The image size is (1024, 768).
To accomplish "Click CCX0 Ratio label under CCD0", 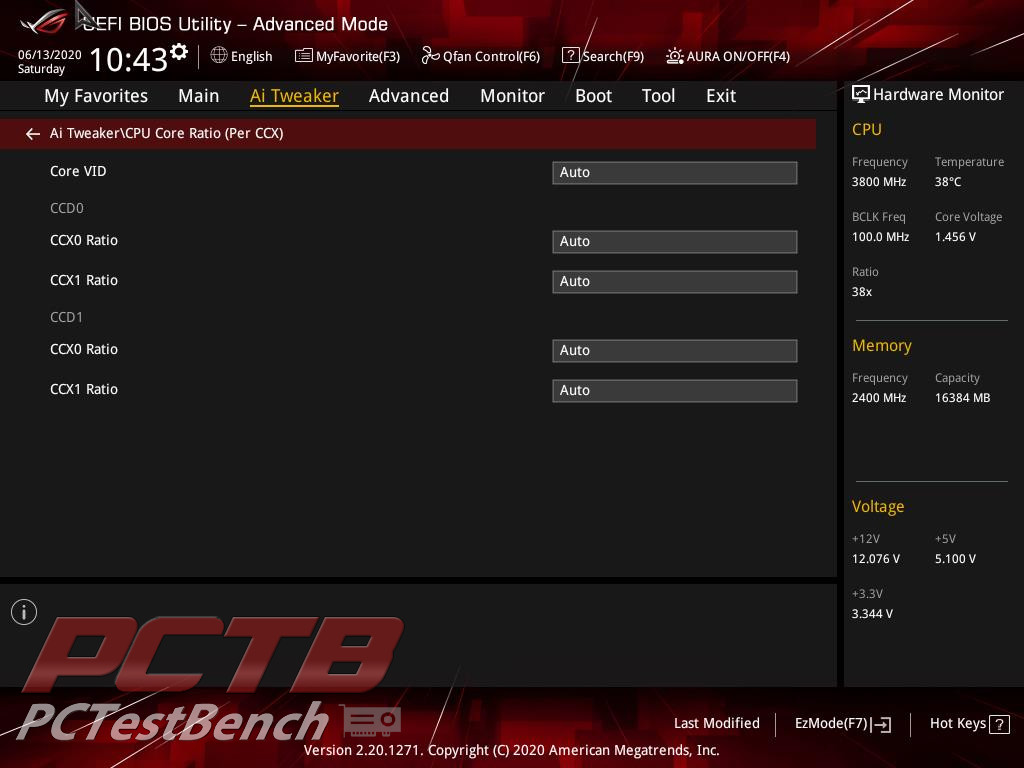I will 84,240.
